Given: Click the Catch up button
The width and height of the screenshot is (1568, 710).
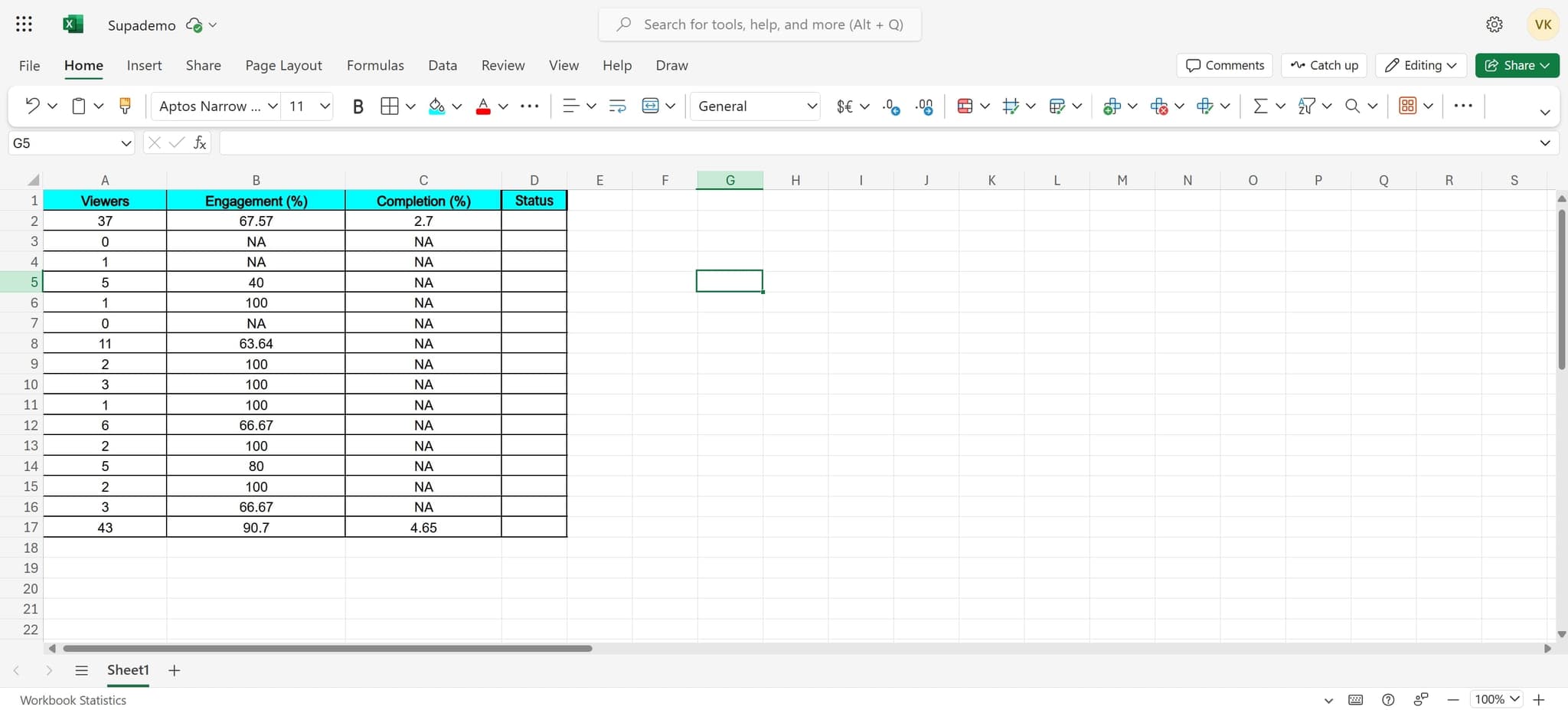Looking at the screenshot, I should pyautogui.click(x=1325, y=65).
